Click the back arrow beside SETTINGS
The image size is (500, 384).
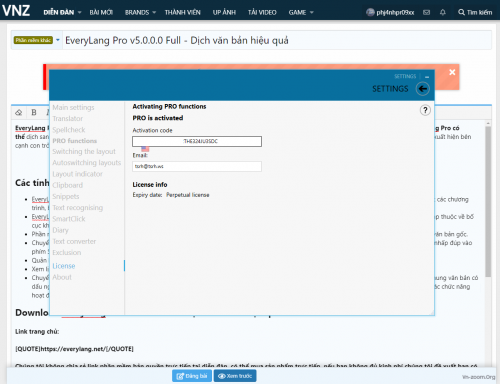422,89
